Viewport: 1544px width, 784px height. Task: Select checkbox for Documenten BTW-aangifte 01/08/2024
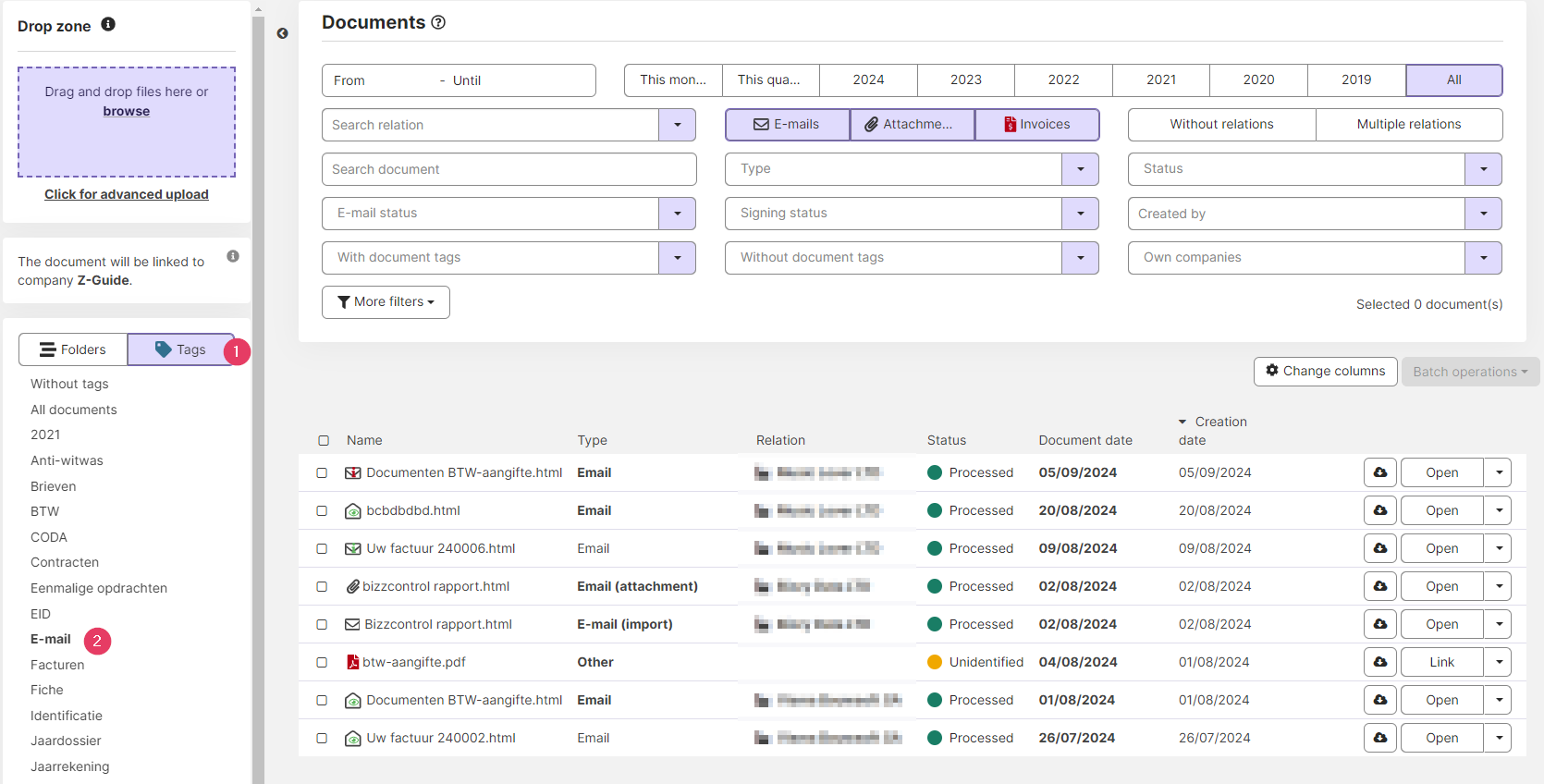(322, 700)
